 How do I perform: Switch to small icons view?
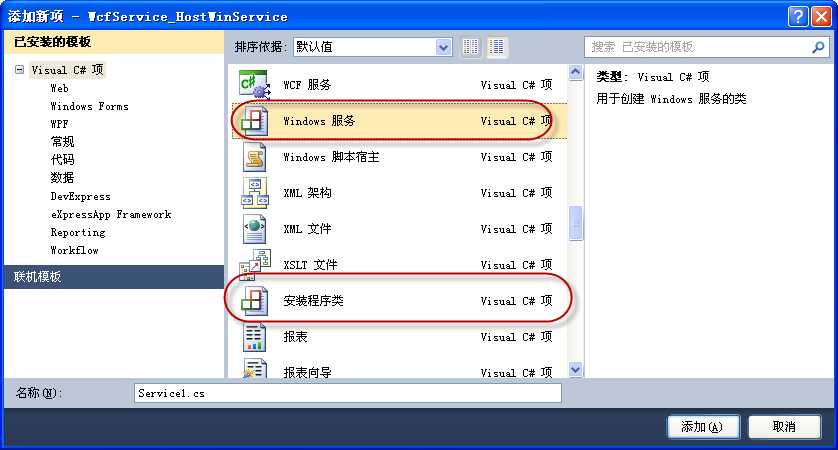tap(471, 47)
